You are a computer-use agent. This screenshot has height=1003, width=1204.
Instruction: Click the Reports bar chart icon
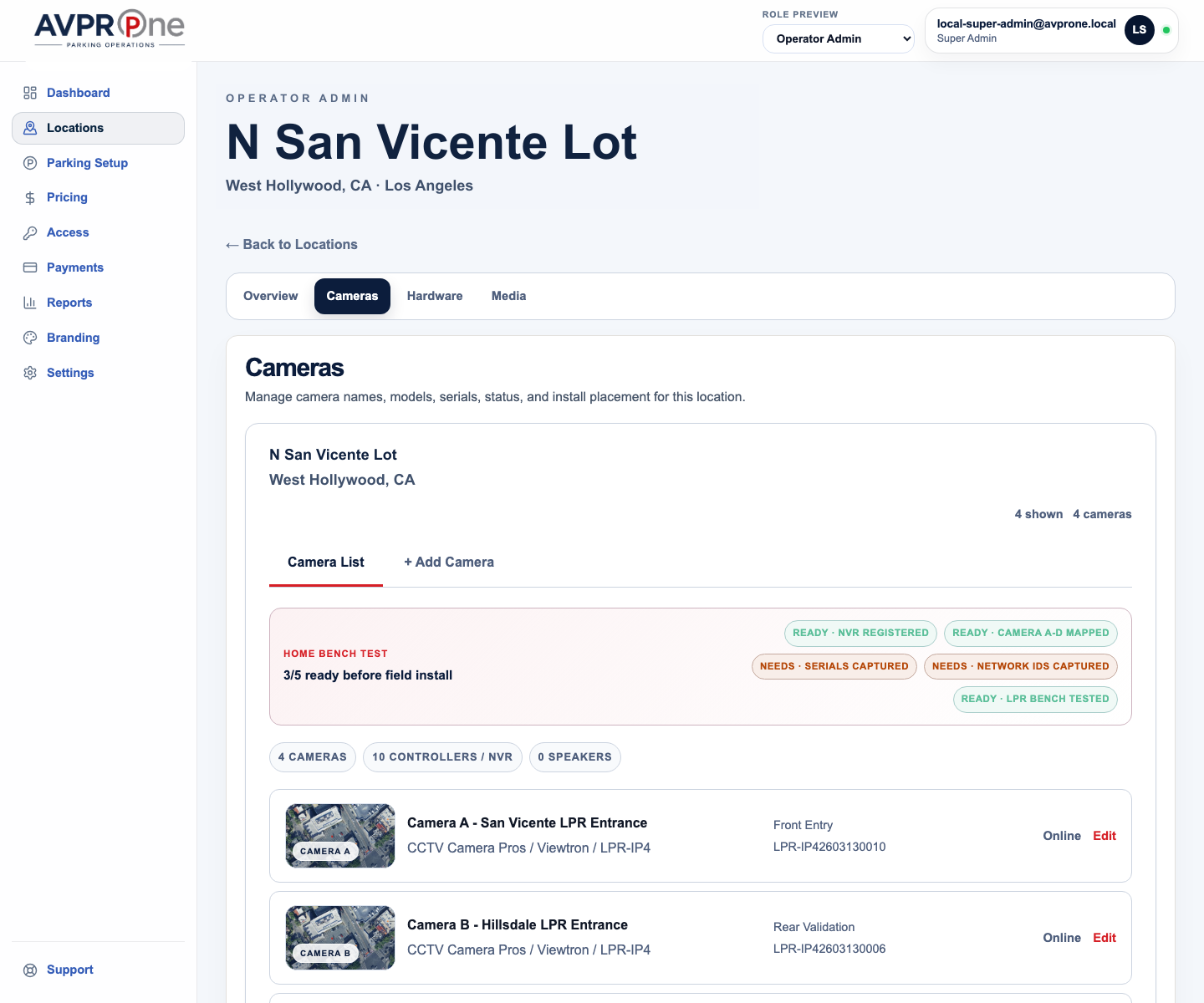click(x=30, y=303)
